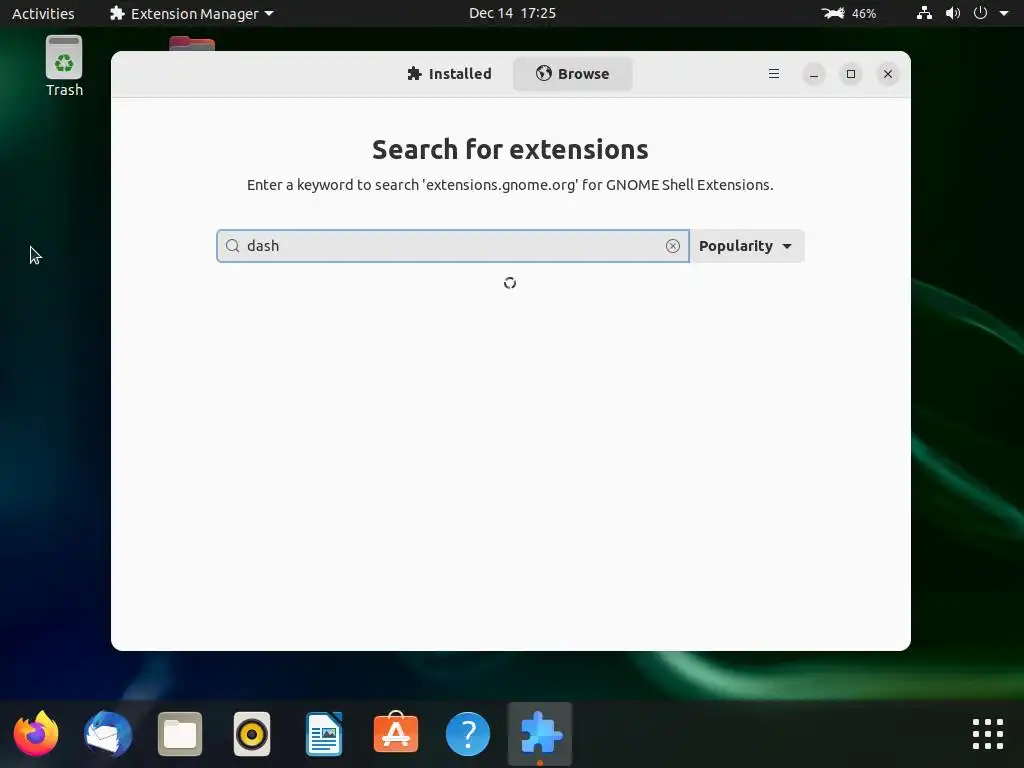Viewport: 1024px width, 768px height.
Task: Click the magnifier icon in the search field
Action: (x=232, y=246)
